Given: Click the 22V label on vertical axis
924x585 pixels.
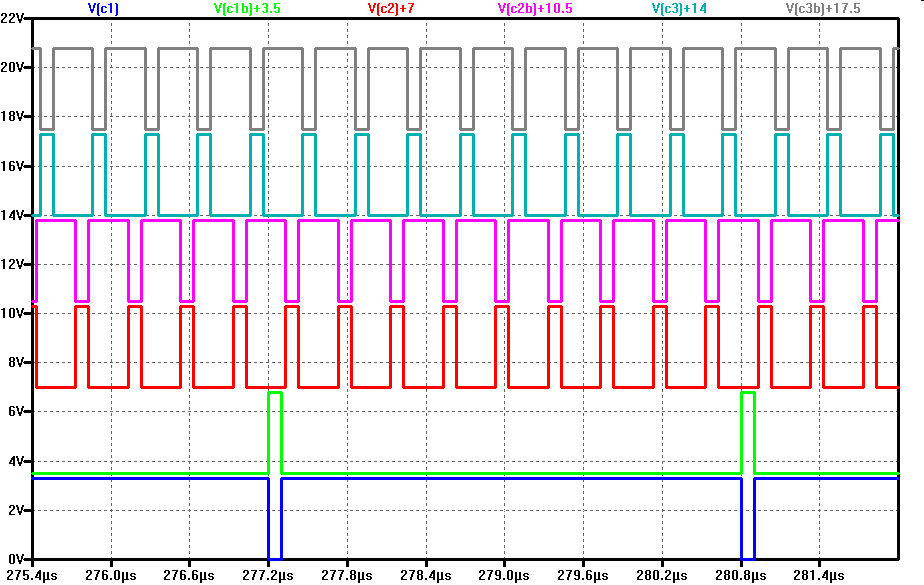Looking at the screenshot, I should pos(15,19).
